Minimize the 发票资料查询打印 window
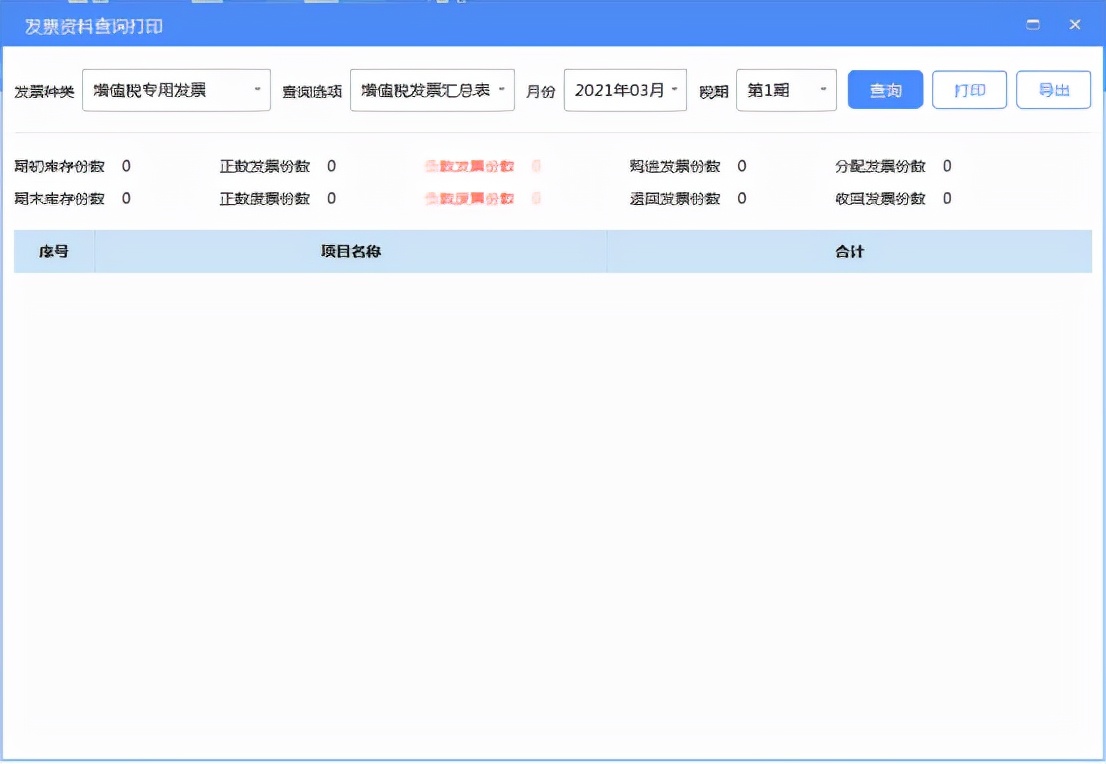Screen dimensions: 1106x764 (1034, 24)
